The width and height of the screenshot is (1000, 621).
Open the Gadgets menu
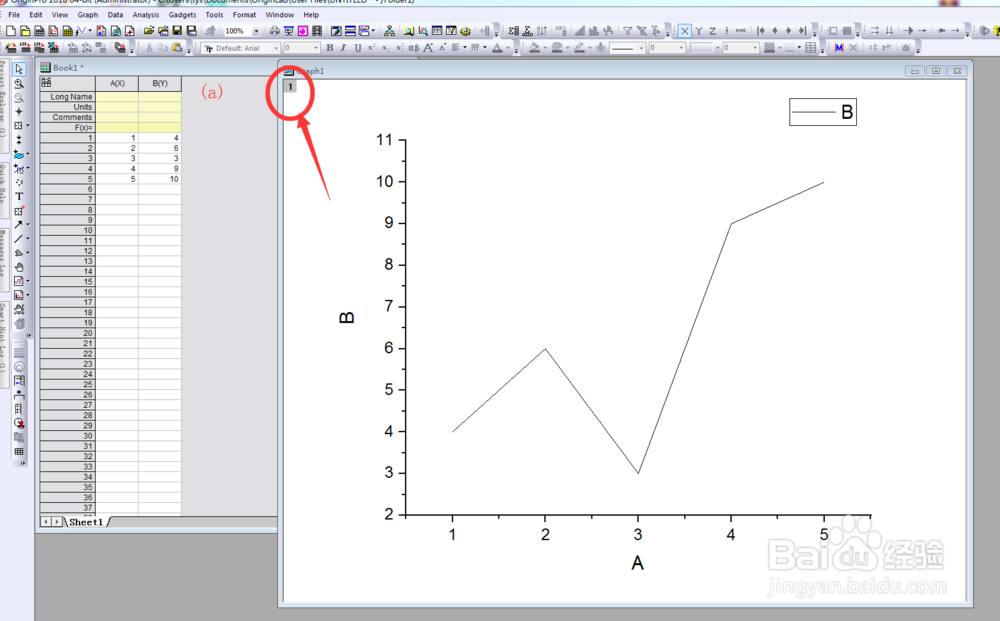pos(182,15)
